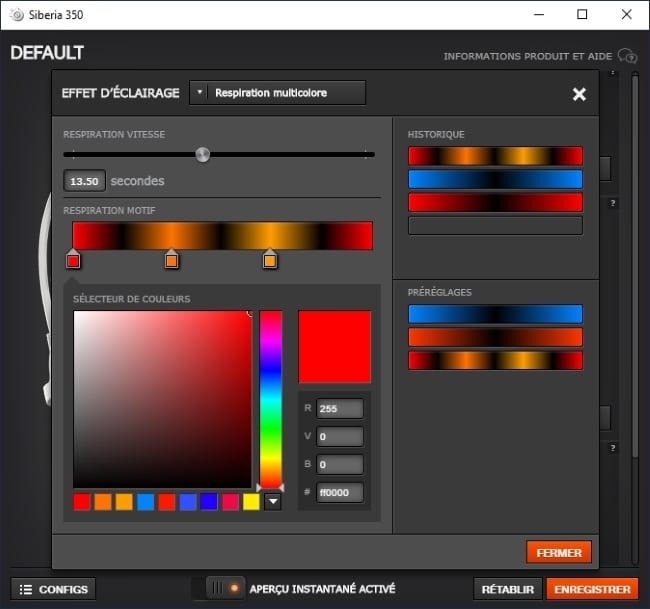This screenshot has height=609, width=650.
Task: Edit the hex code field ff0000
Action: [340, 493]
